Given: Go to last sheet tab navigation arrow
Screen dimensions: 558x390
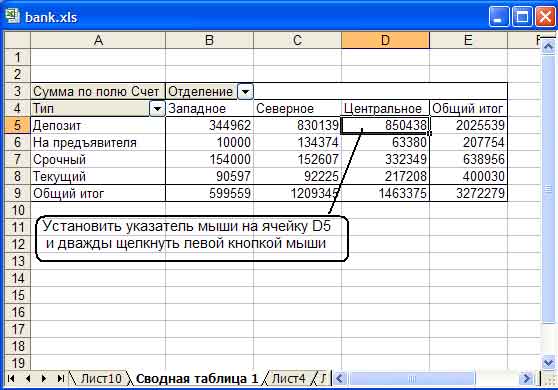Looking at the screenshot, I should [60, 378].
